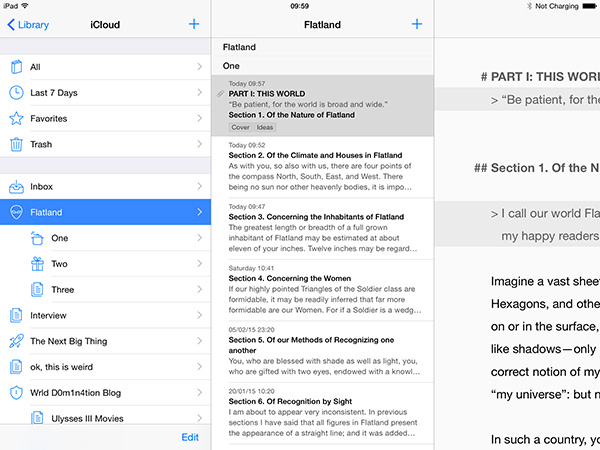Tap the Favorites star icon
600x450 pixels.
(16, 119)
